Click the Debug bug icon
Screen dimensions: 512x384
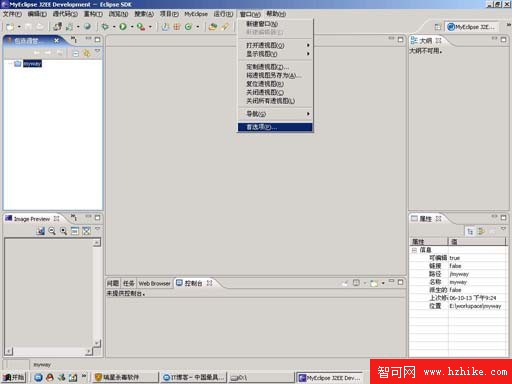[105, 27]
